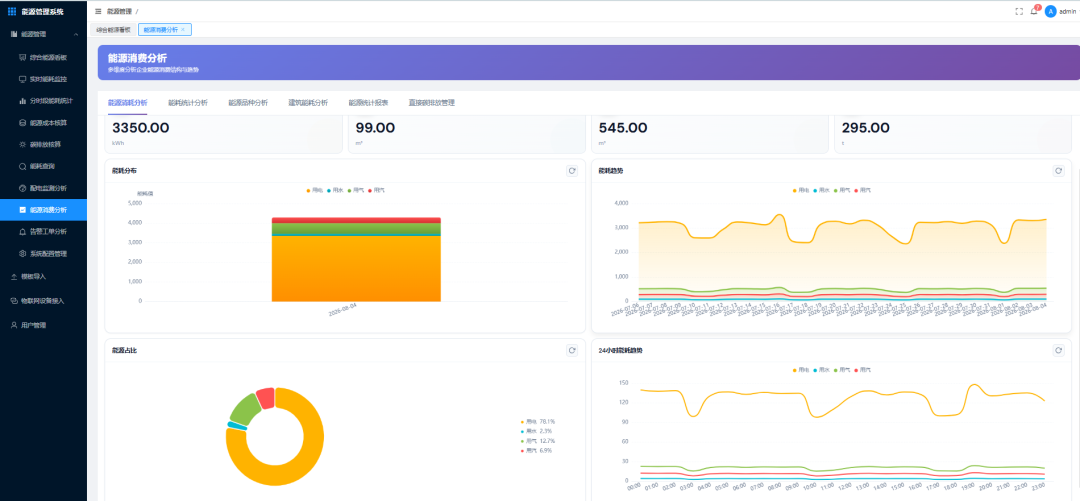
Task: Collapse the sidebar with the hamburger icon
Action: 98,12
